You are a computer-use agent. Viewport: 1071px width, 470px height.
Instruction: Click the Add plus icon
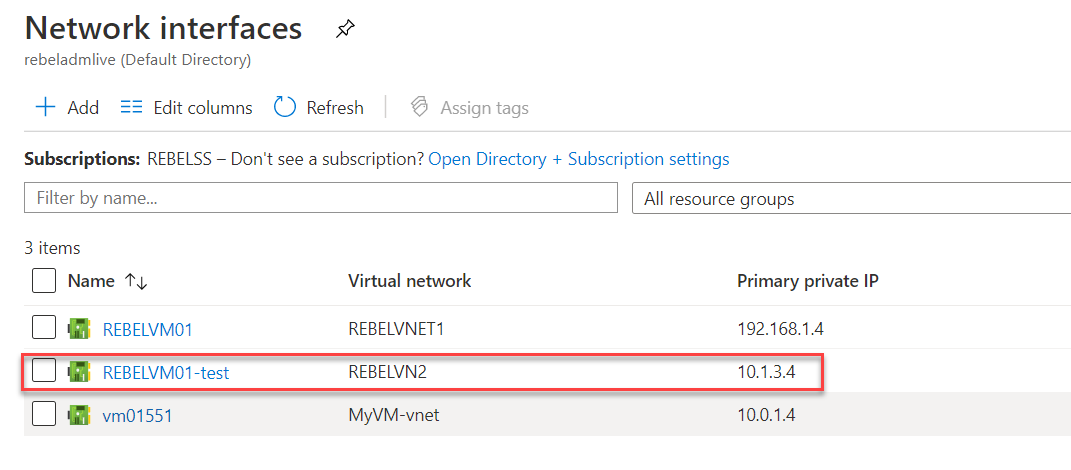(45, 107)
